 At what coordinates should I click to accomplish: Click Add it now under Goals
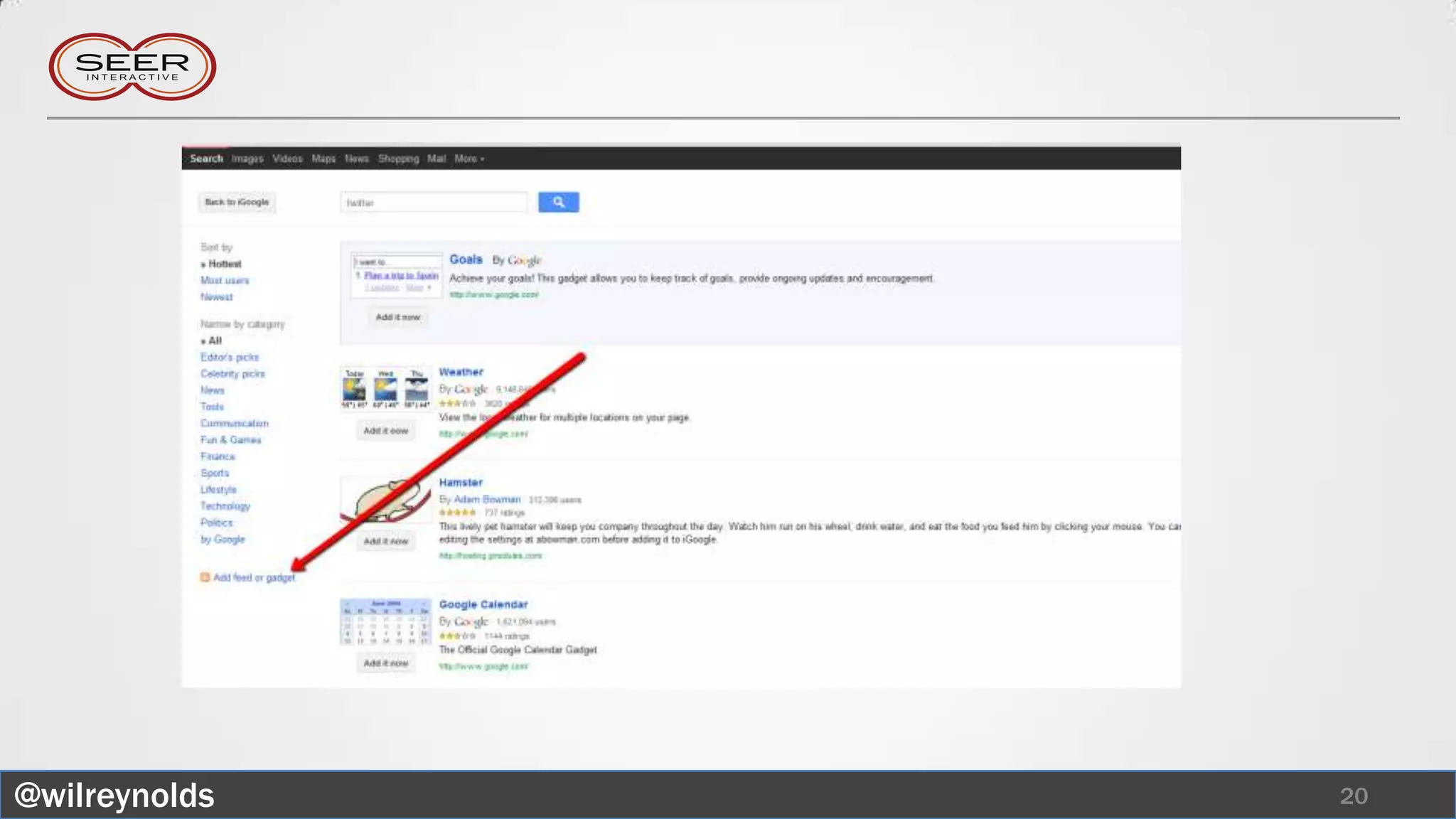[x=397, y=317]
